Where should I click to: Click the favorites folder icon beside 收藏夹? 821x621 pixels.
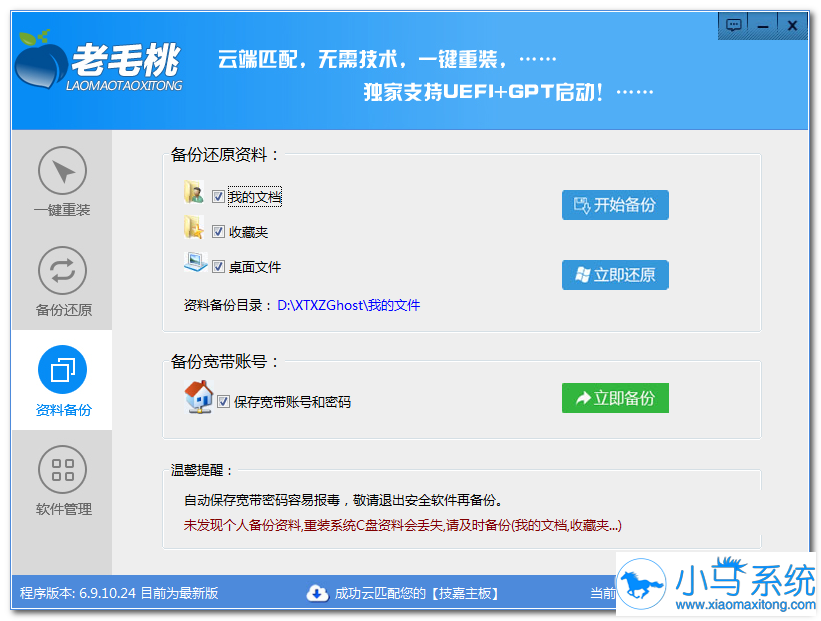(x=194, y=229)
